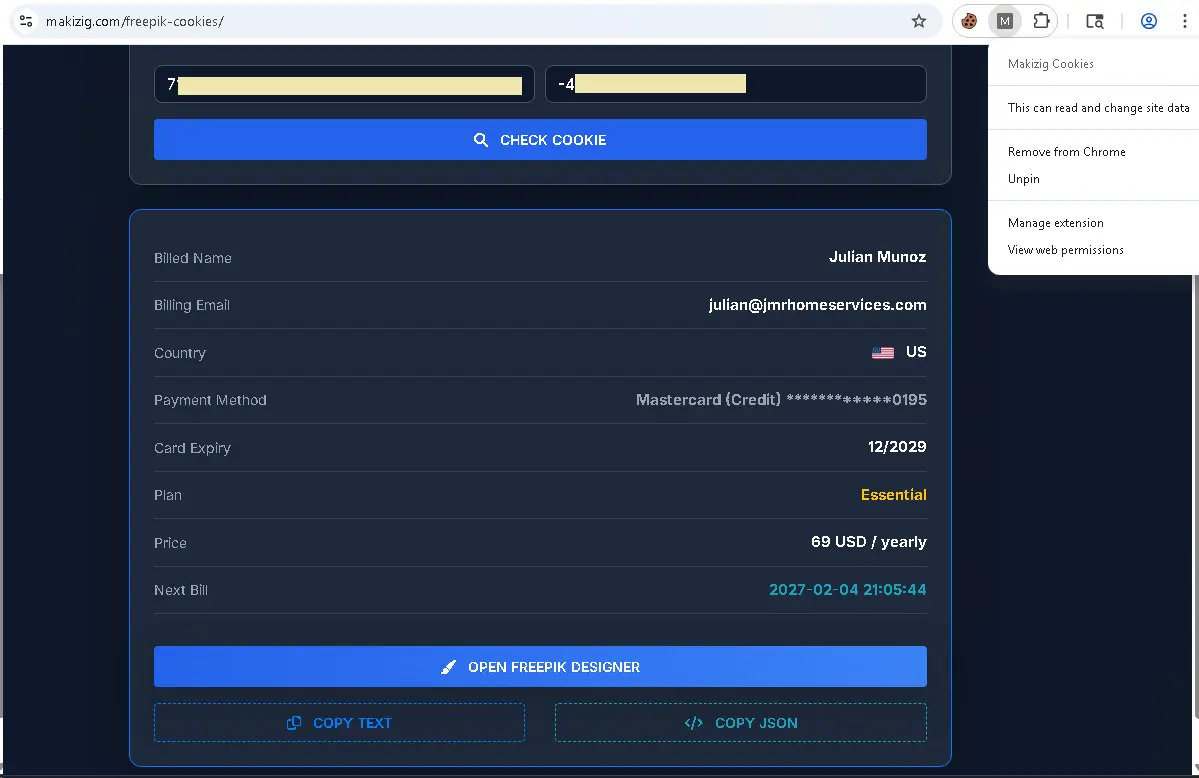Click the card expiry value 12/2029
This screenshot has height=778, width=1199.
pos(897,447)
